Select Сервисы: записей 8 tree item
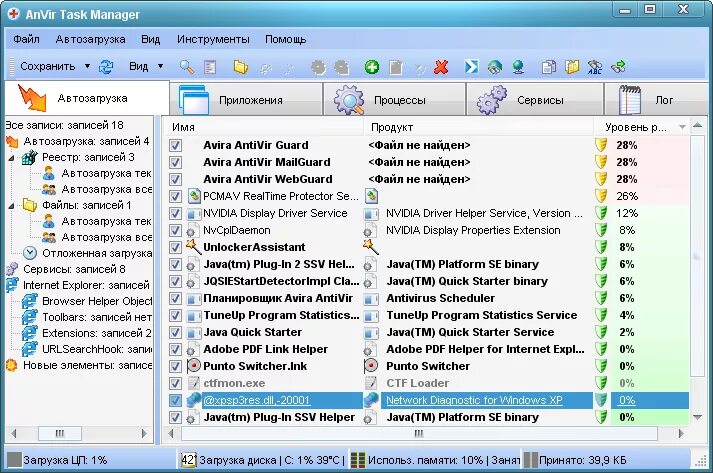The height and width of the screenshot is (473, 713). [x=74, y=269]
